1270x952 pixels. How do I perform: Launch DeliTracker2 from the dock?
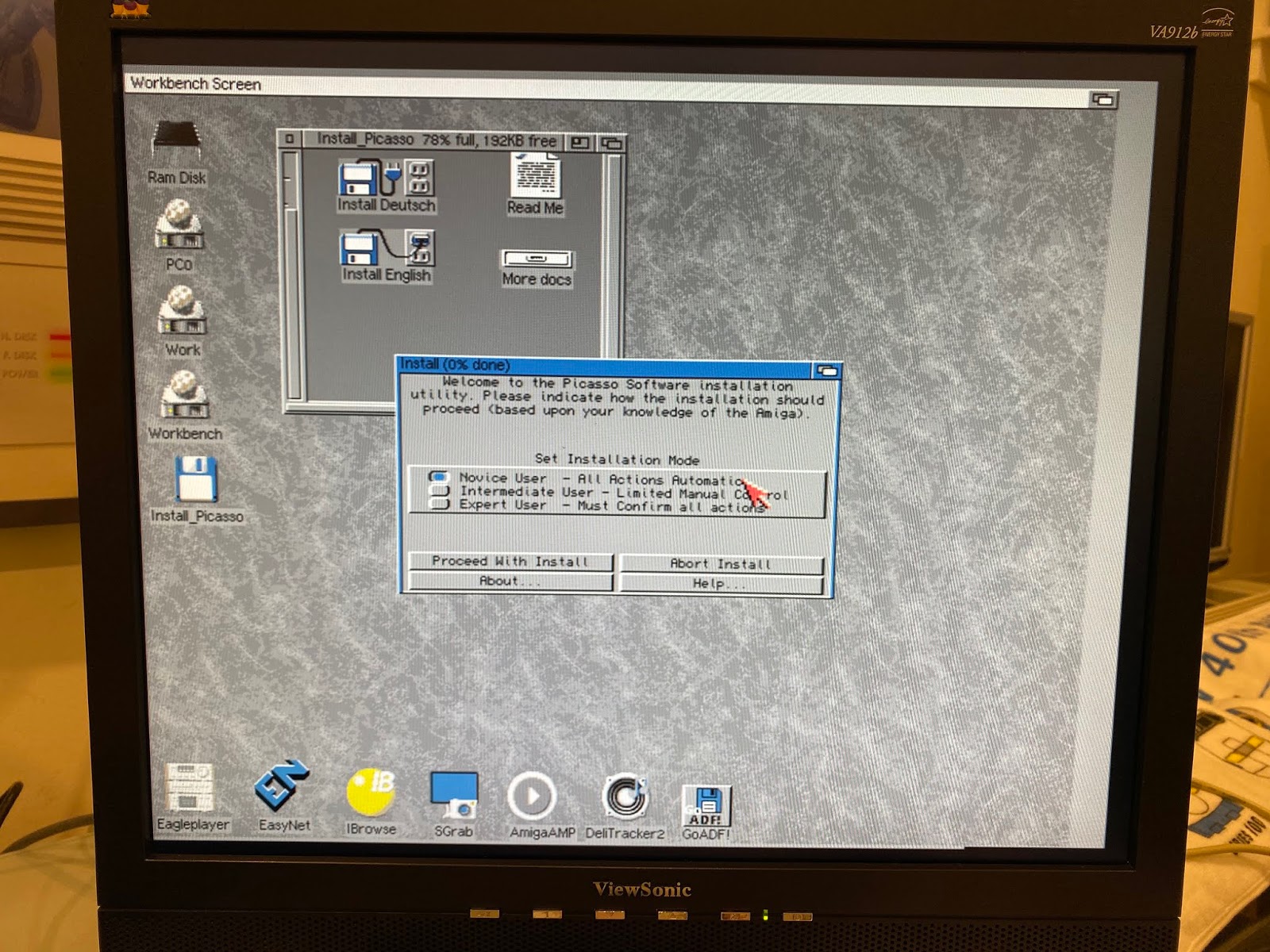625,806
